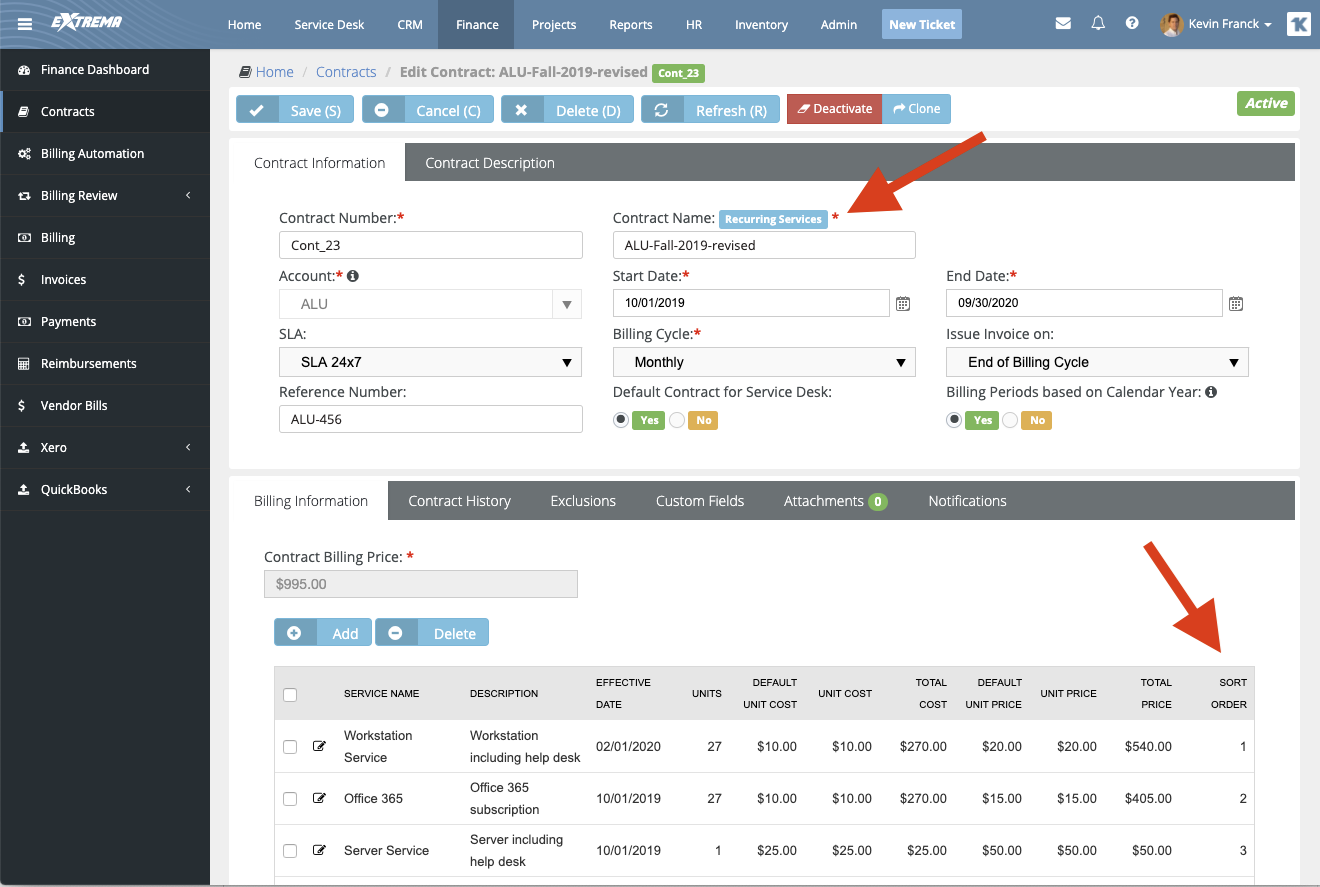Screen dimensions: 1320x887
Task: Open the Issue Invoice on dropdown
Action: 1097,362
